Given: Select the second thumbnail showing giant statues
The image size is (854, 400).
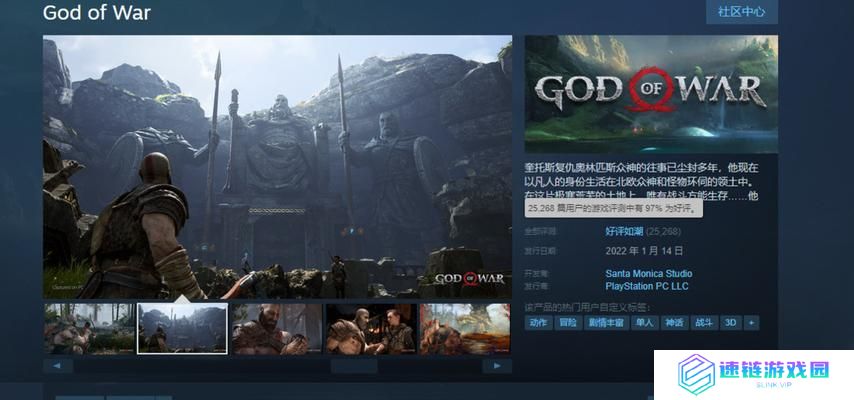Looking at the screenshot, I should tap(182, 328).
